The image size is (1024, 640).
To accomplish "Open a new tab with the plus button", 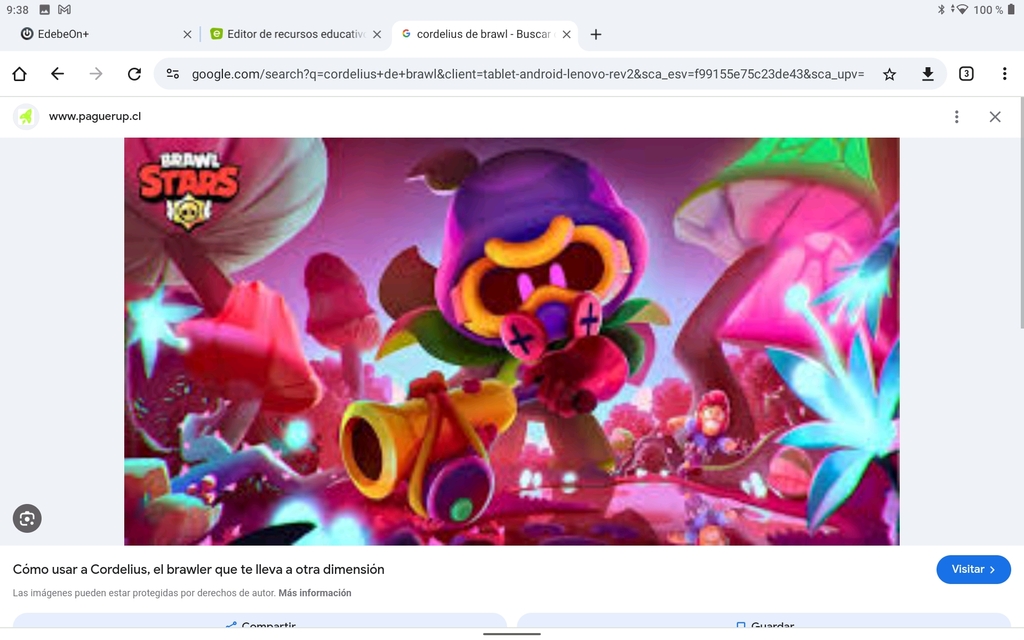I will [x=596, y=35].
